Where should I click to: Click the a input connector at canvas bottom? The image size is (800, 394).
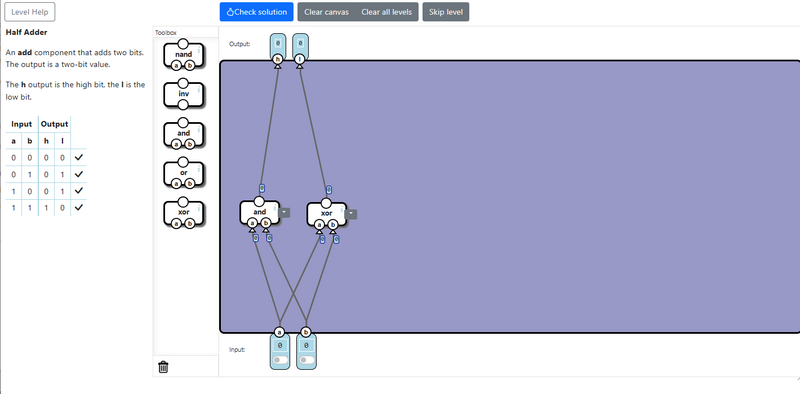(x=279, y=332)
